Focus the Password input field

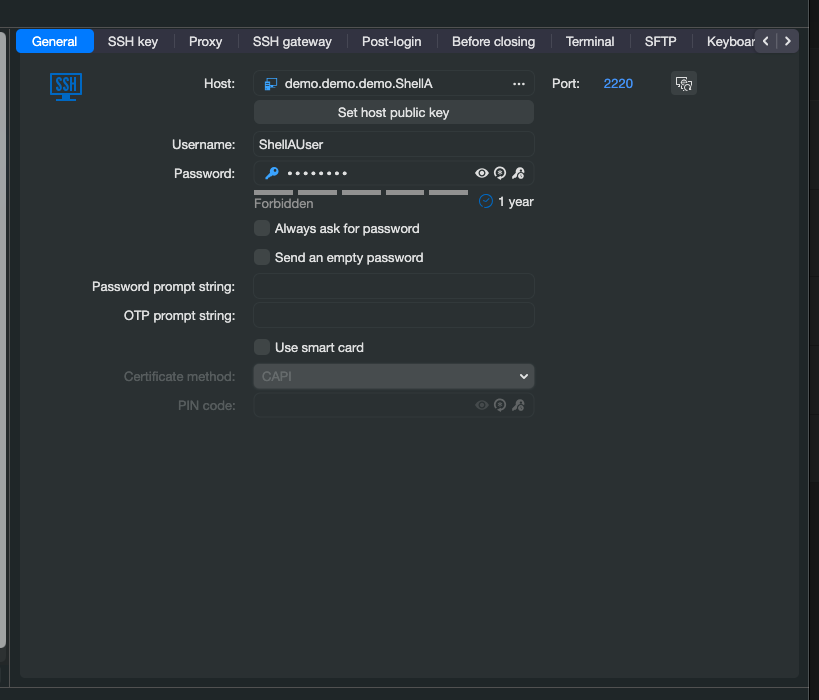[394, 173]
